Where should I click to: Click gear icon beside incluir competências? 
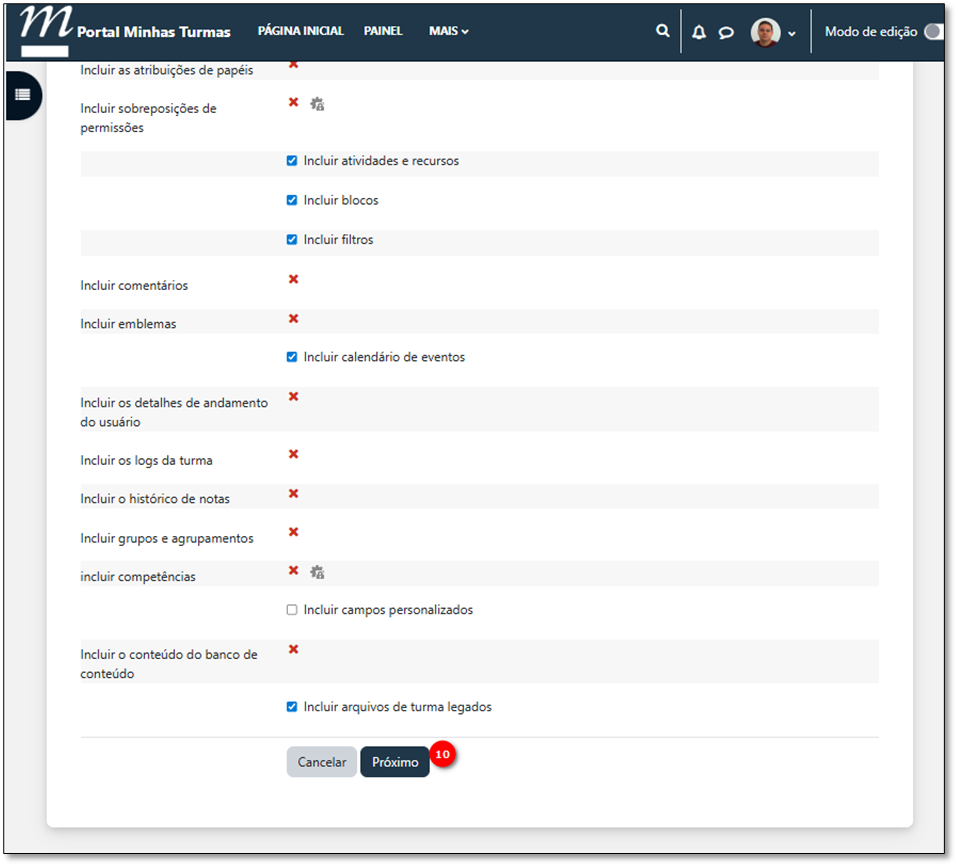point(317,573)
